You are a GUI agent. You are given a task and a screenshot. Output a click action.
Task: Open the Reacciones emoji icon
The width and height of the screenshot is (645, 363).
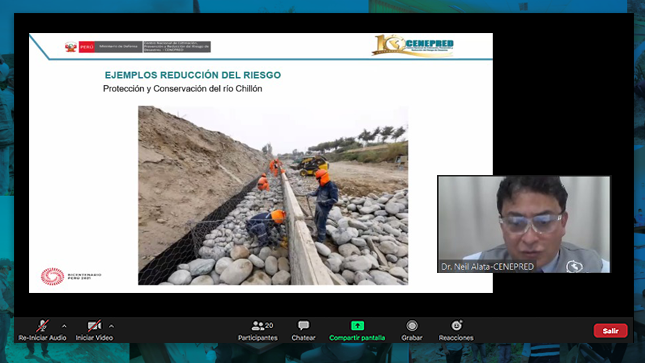coord(457,325)
